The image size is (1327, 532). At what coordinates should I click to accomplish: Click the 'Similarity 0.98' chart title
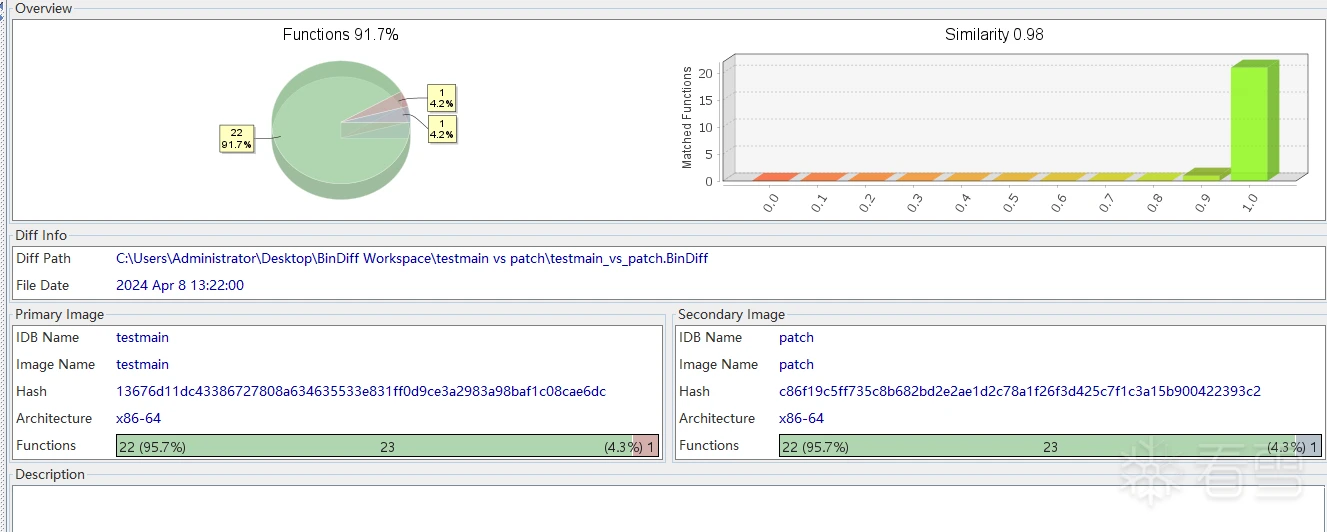(x=994, y=35)
